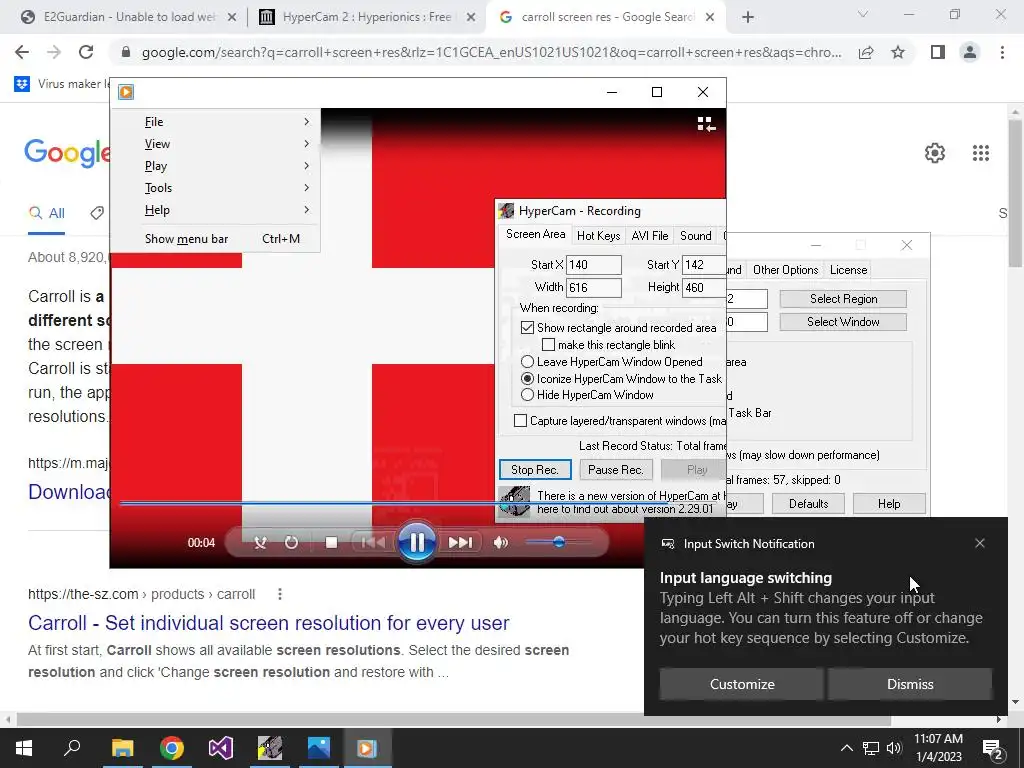The width and height of the screenshot is (1024, 768).
Task: Open Windows Start menu
Action: point(24,748)
